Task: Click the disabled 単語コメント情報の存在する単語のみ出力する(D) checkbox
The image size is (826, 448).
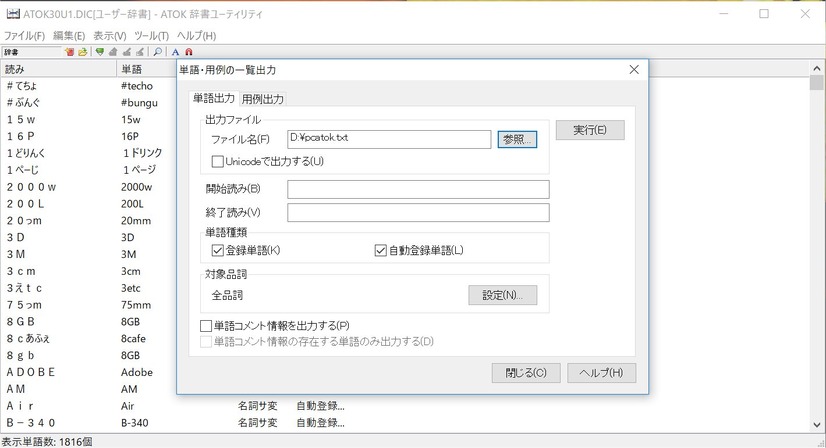Action: coord(206,342)
